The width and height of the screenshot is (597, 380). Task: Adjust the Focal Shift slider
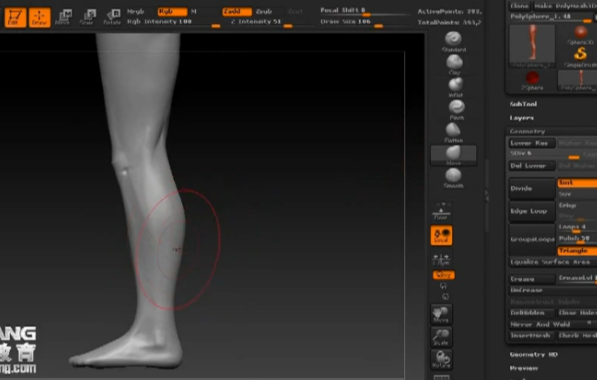pos(365,11)
